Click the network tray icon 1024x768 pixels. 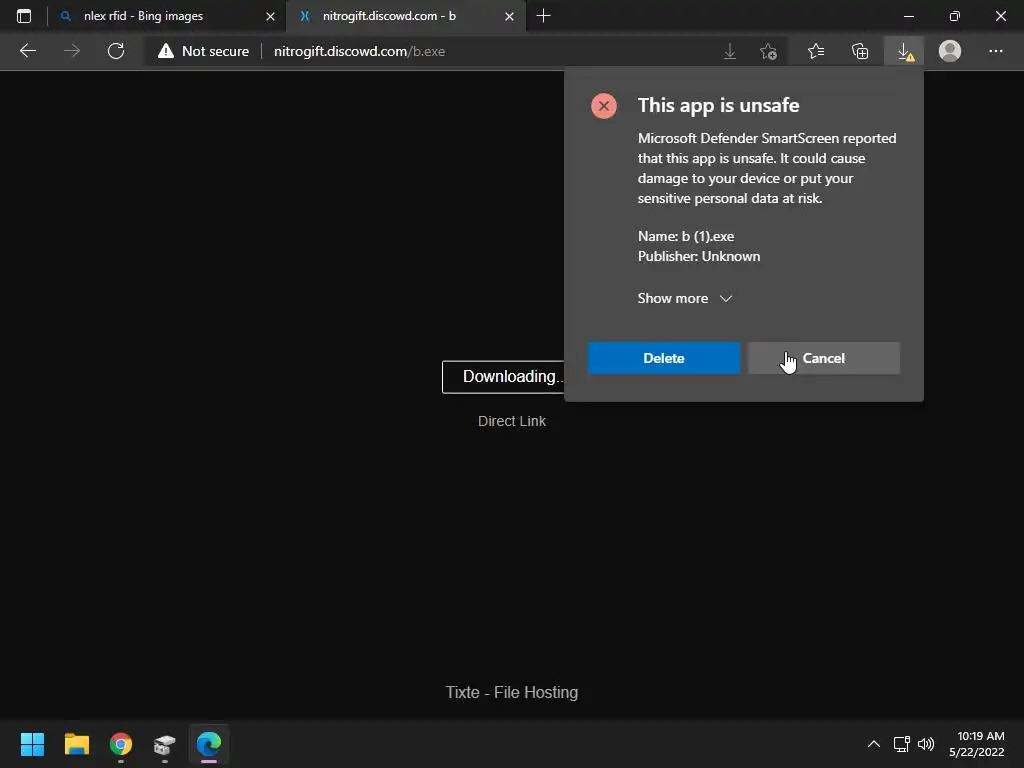(x=902, y=744)
